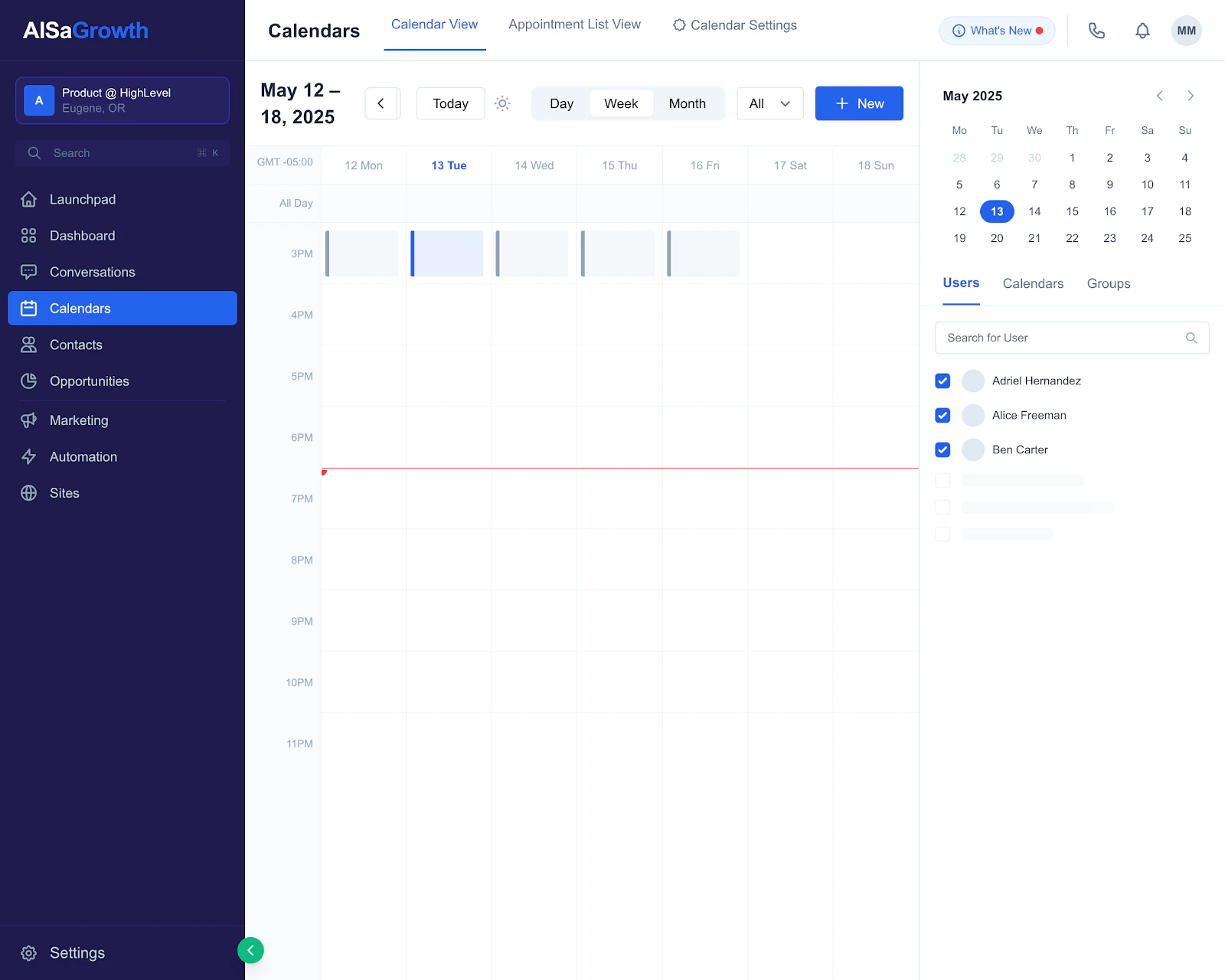Uncheck Adriel Hernandez checkbox
1225x980 pixels.
(x=942, y=381)
